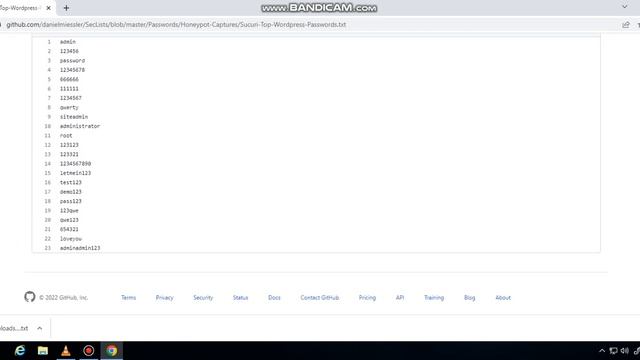Screen dimensions: 640x360
Task: Click the 'siteadmin' line
Action: coord(74,117)
